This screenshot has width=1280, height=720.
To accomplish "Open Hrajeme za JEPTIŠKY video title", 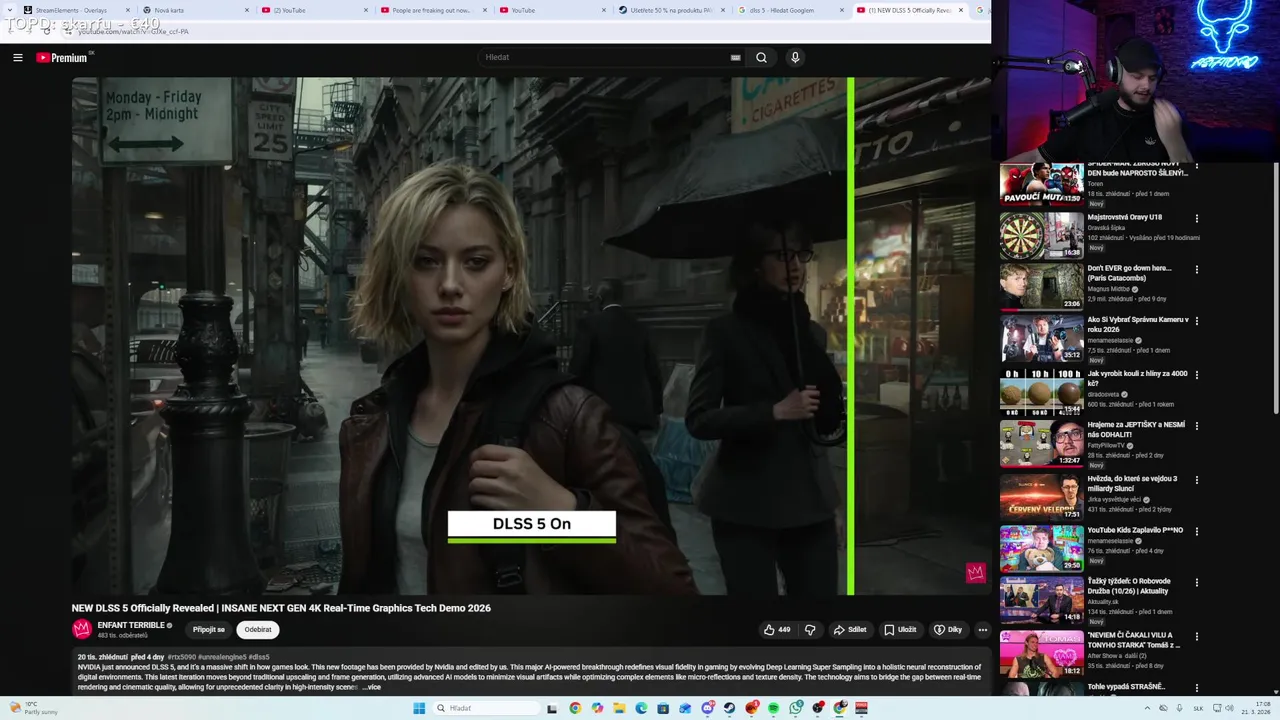I will coord(1136,430).
